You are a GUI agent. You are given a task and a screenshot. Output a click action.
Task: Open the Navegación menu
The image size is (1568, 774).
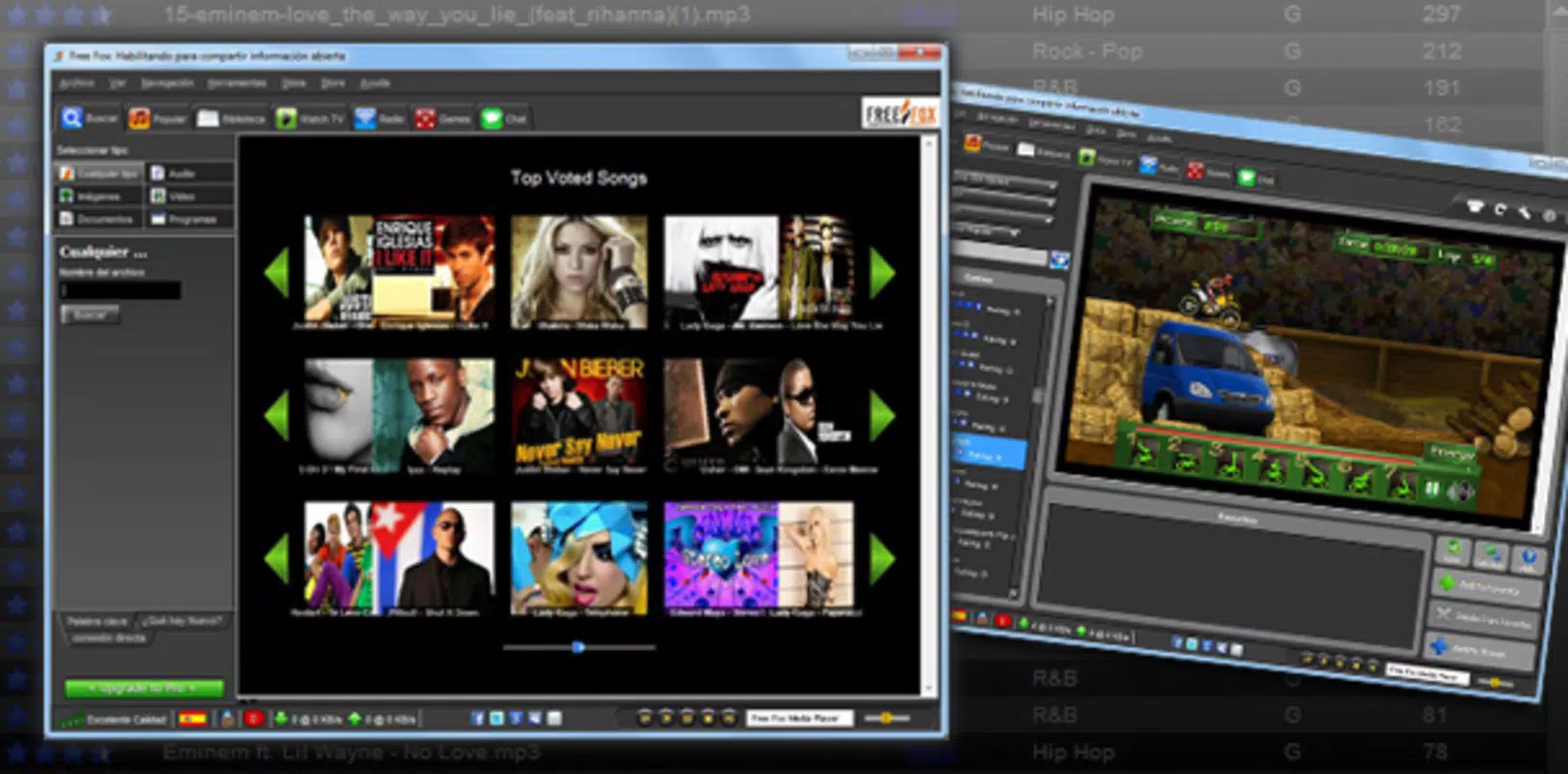[167, 83]
